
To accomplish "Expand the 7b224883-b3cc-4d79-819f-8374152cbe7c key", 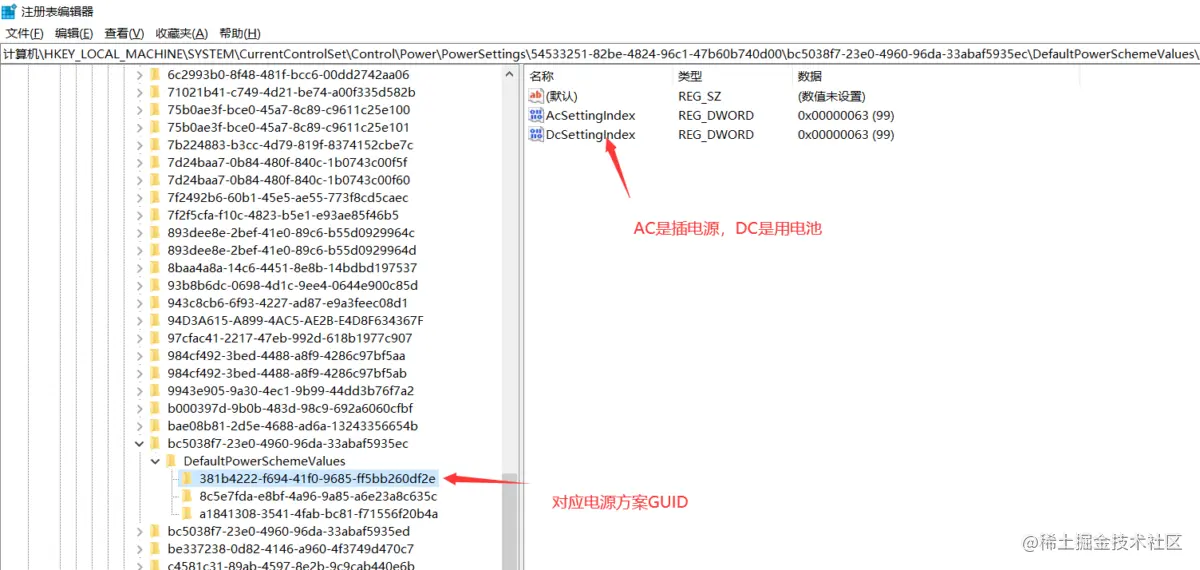I will click(x=139, y=145).
